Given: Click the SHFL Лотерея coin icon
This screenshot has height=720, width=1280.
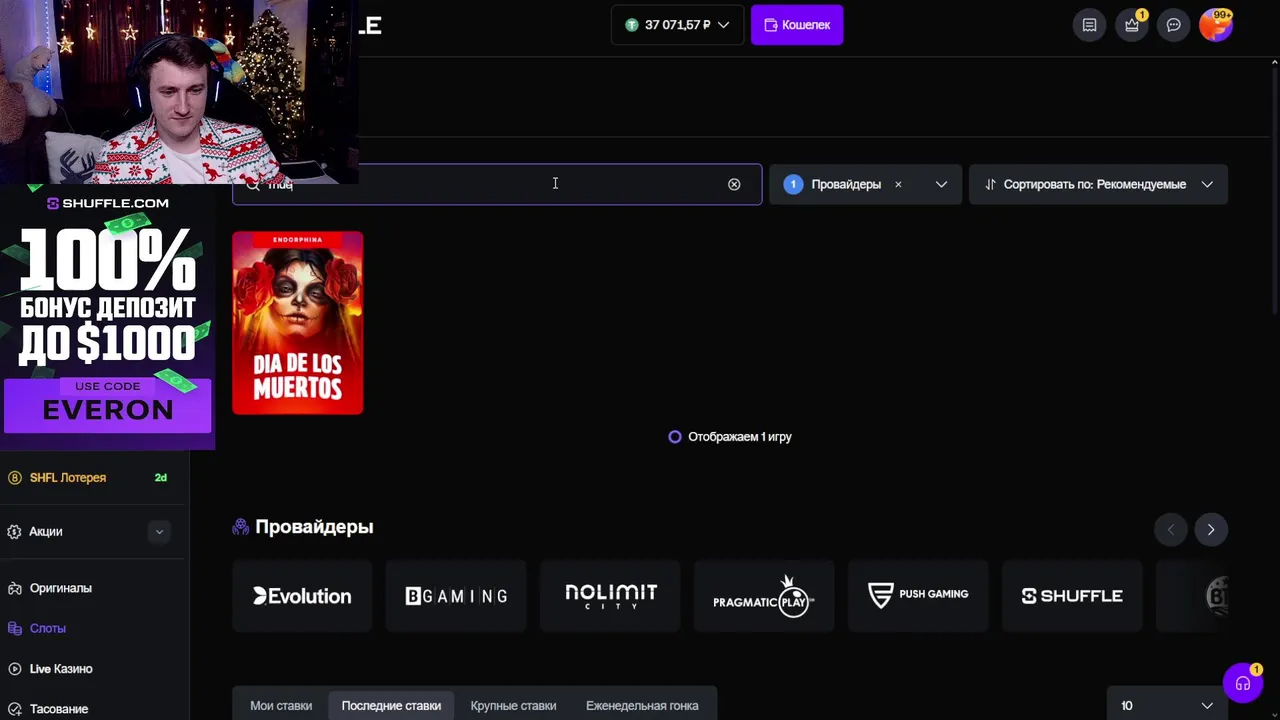Looking at the screenshot, I should [14, 478].
